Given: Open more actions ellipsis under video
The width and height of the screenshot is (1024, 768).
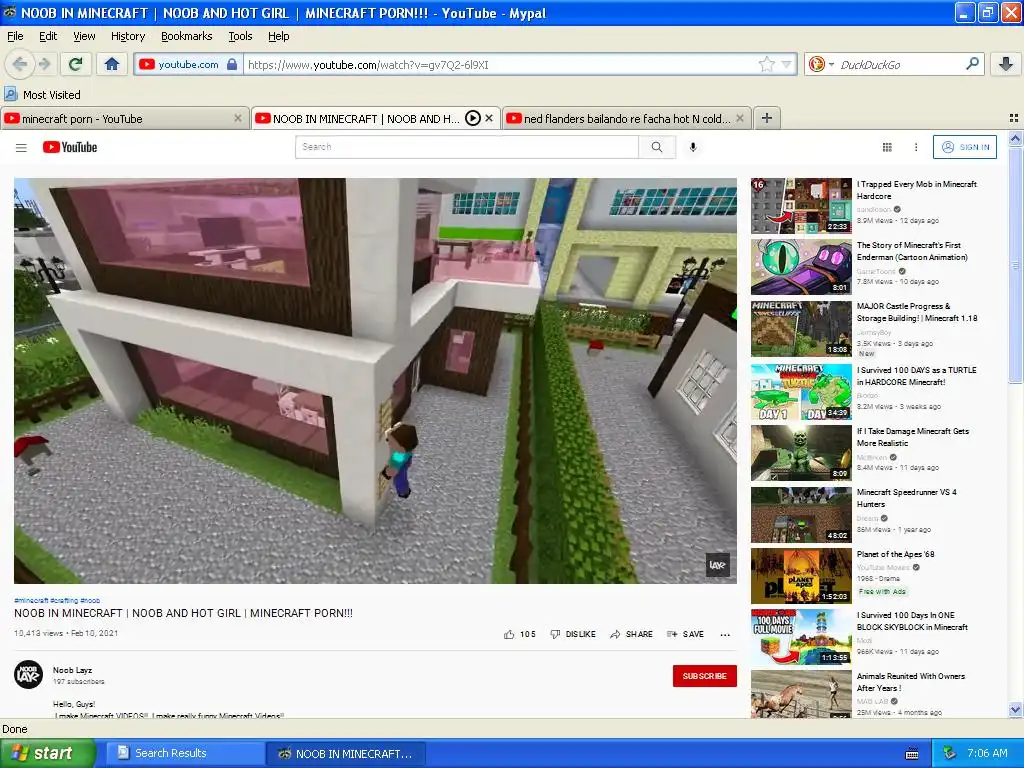Looking at the screenshot, I should (x=725, y=635).
